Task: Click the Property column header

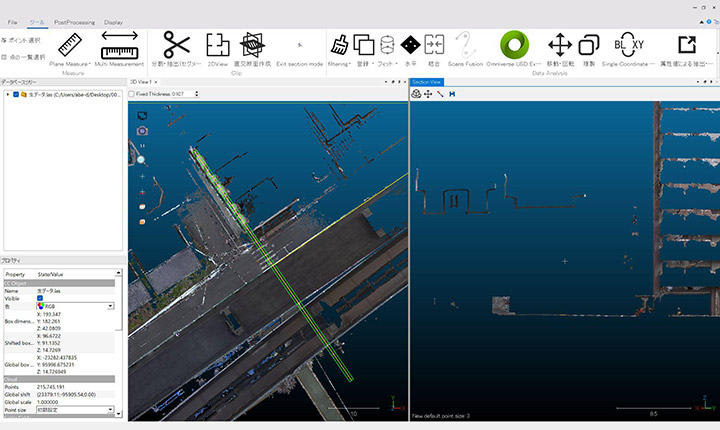Action: tap(15, 274)
